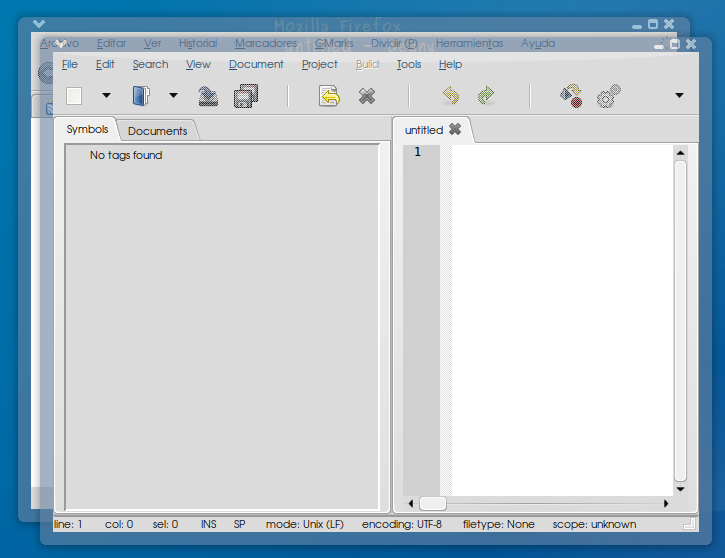Click the horizontal scrollbar right arrow
This screenshot has width=725, height=558.
point(666,503)
